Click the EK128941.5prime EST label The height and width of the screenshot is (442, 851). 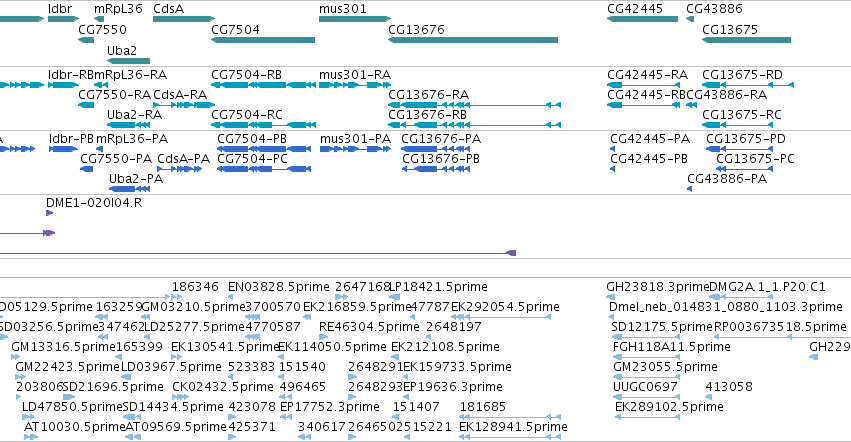pos(513,427)
